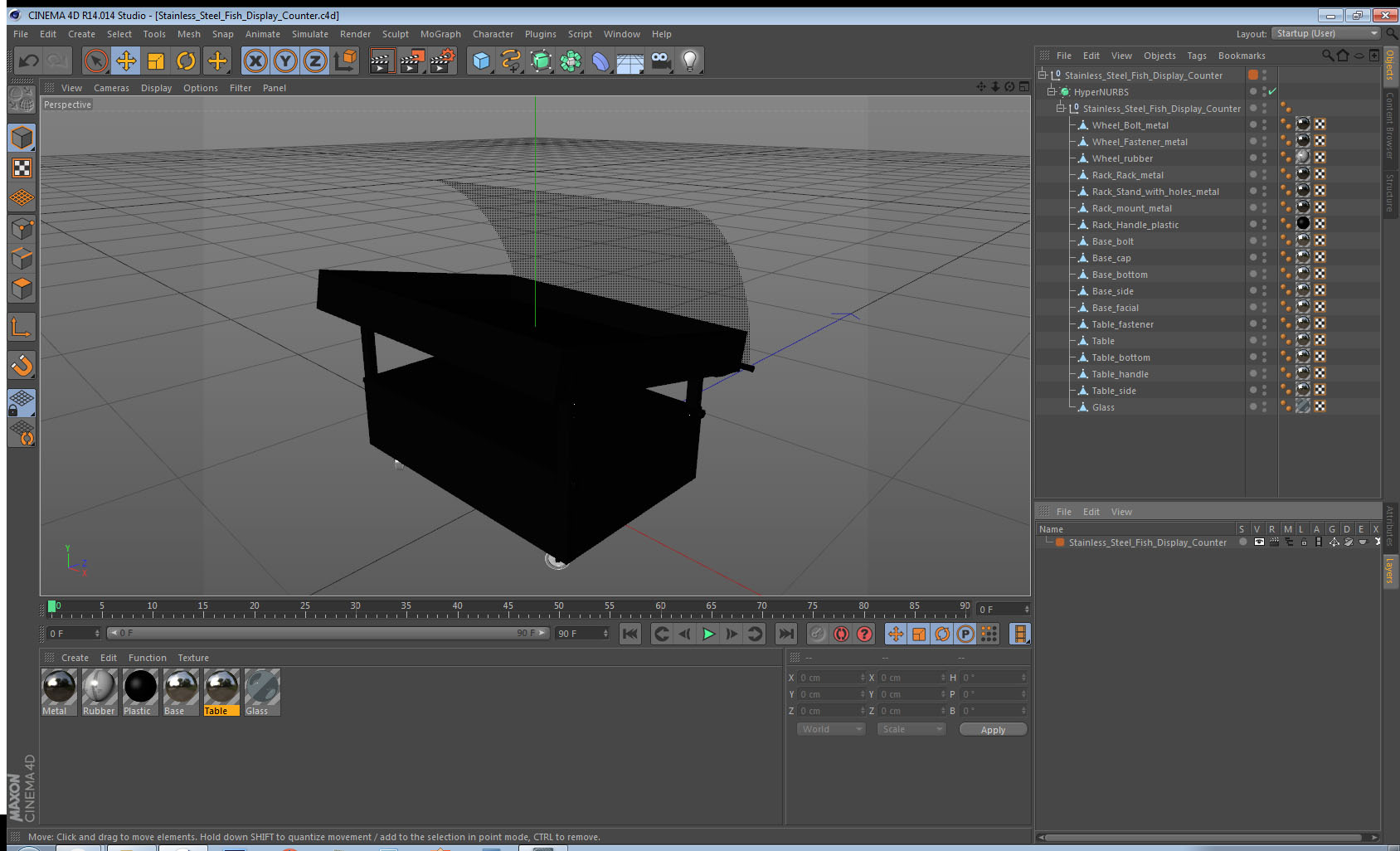Toggle HyperNURBS enabled checkmark
This screenshot has height=851, width=1400.
[x=1272, y=91]
